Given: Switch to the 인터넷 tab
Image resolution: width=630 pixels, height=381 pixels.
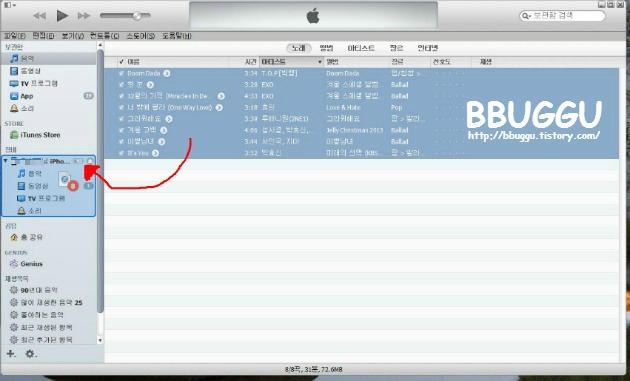Looking at the screenshot, I should (x=428, y=48).
